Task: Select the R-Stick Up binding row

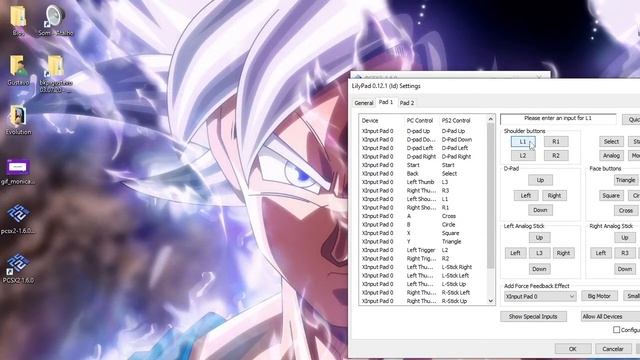Action: [423, 301]
